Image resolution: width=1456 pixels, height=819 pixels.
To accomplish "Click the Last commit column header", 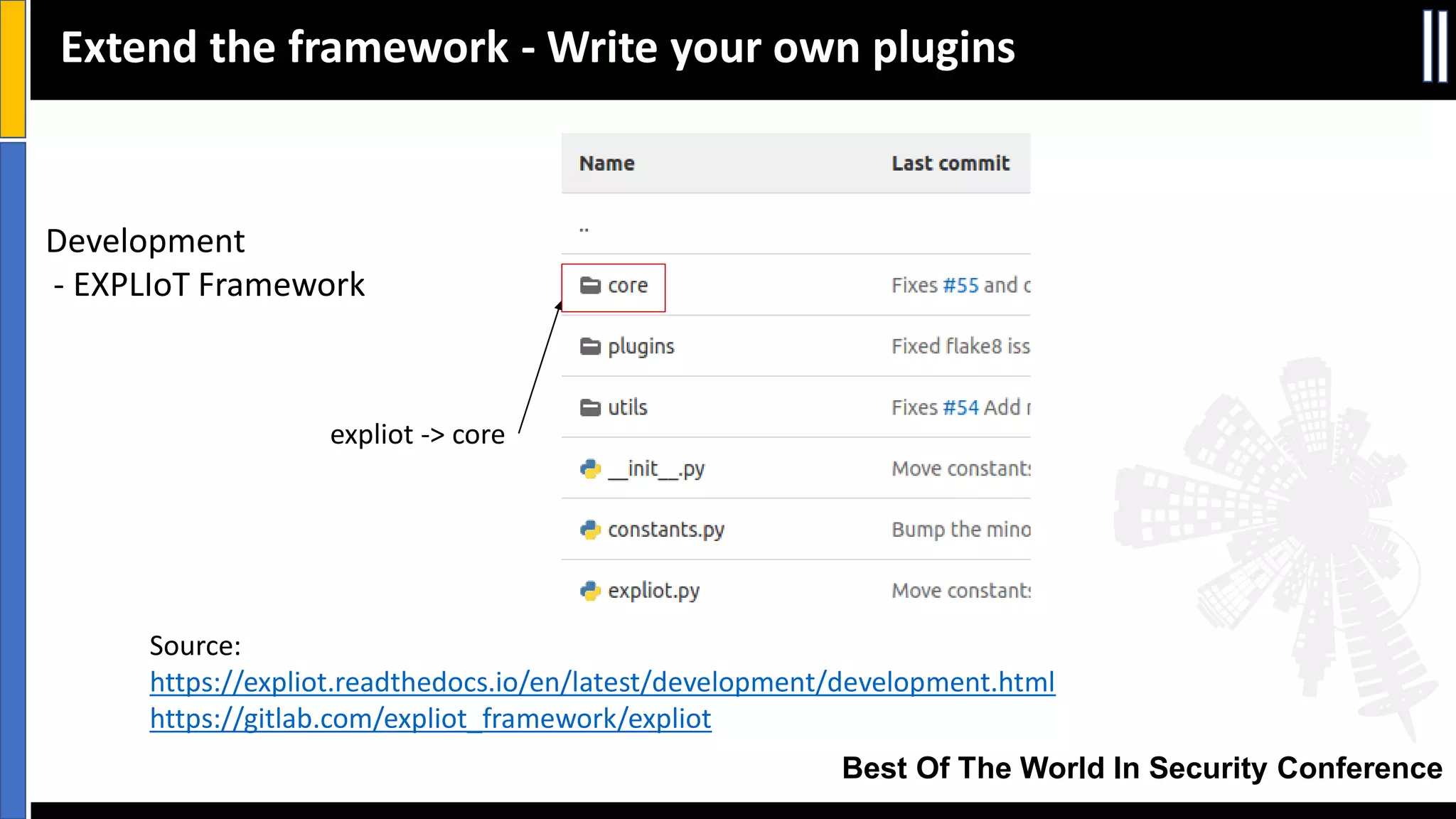I will 951,164.
